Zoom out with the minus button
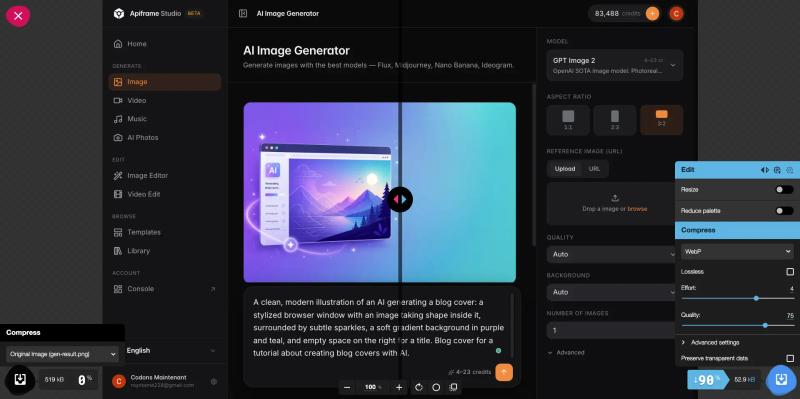The image size is (800, 399). 347,387
